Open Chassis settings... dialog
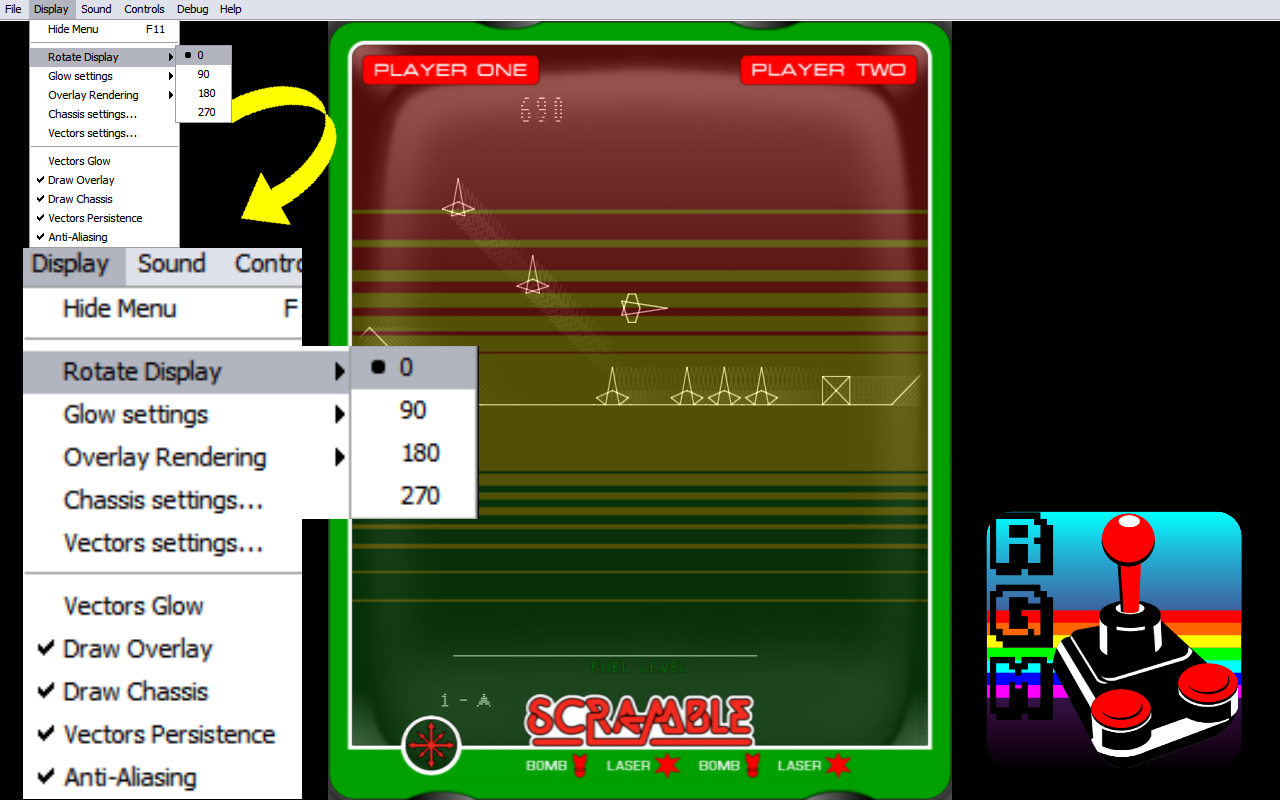Screen dimensions: 1280x800 click(x=104, y=114)
